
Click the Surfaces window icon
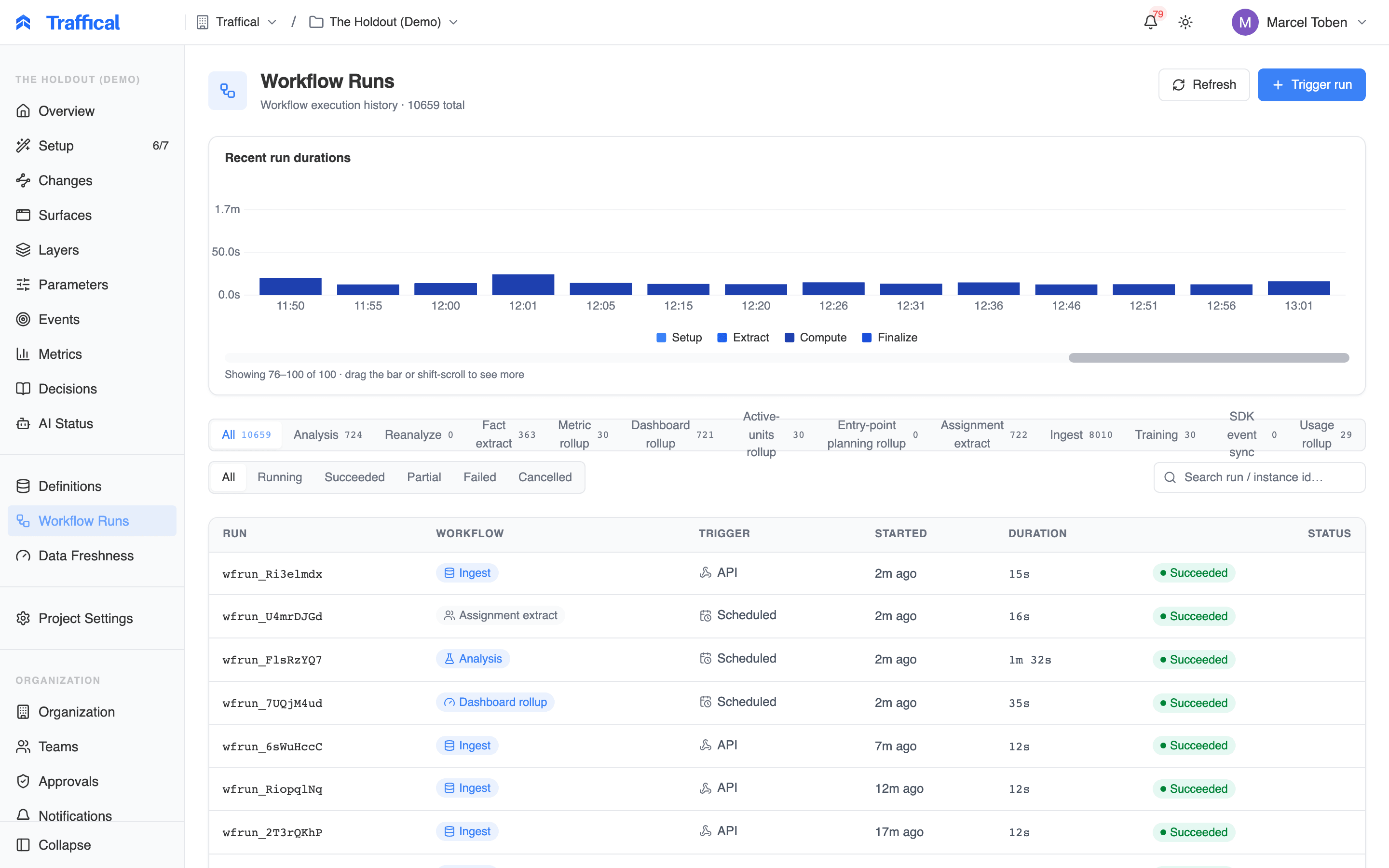(23, 215)
